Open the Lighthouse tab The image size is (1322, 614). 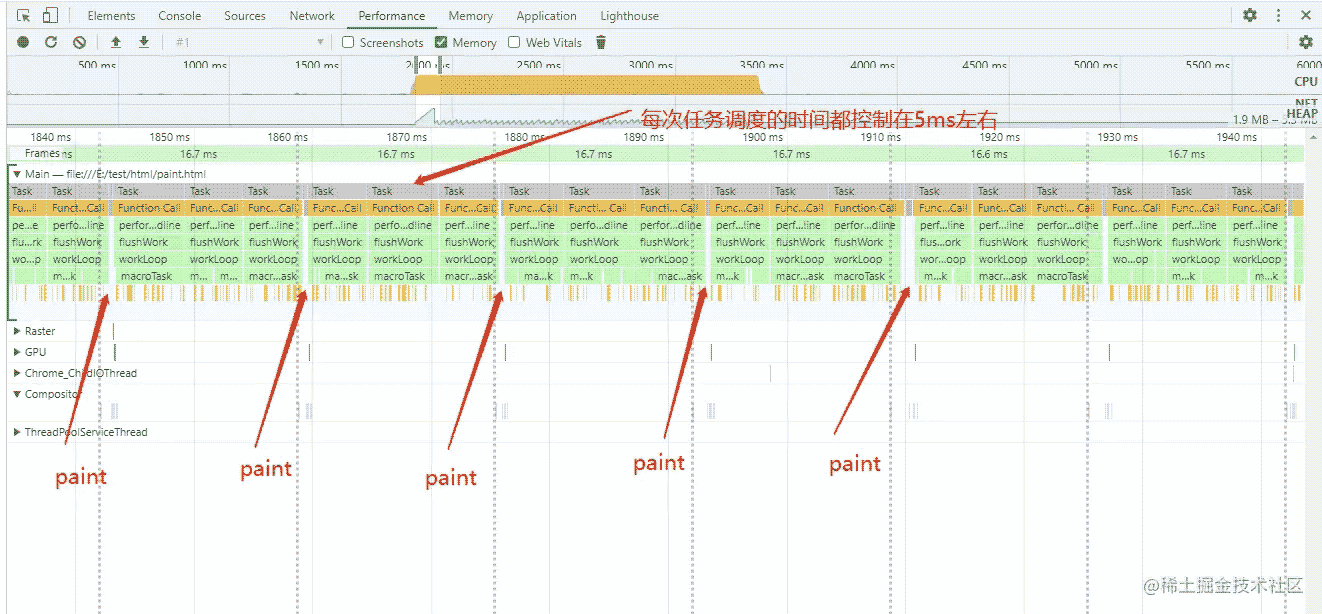pyautogui.click(x=629, y=16)
